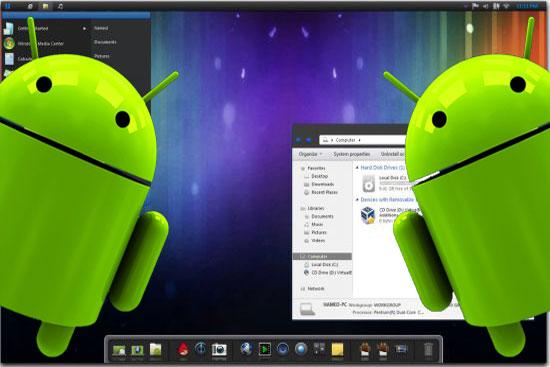
Task: Click the second brown bag dock icon
Action: [383, 349]
